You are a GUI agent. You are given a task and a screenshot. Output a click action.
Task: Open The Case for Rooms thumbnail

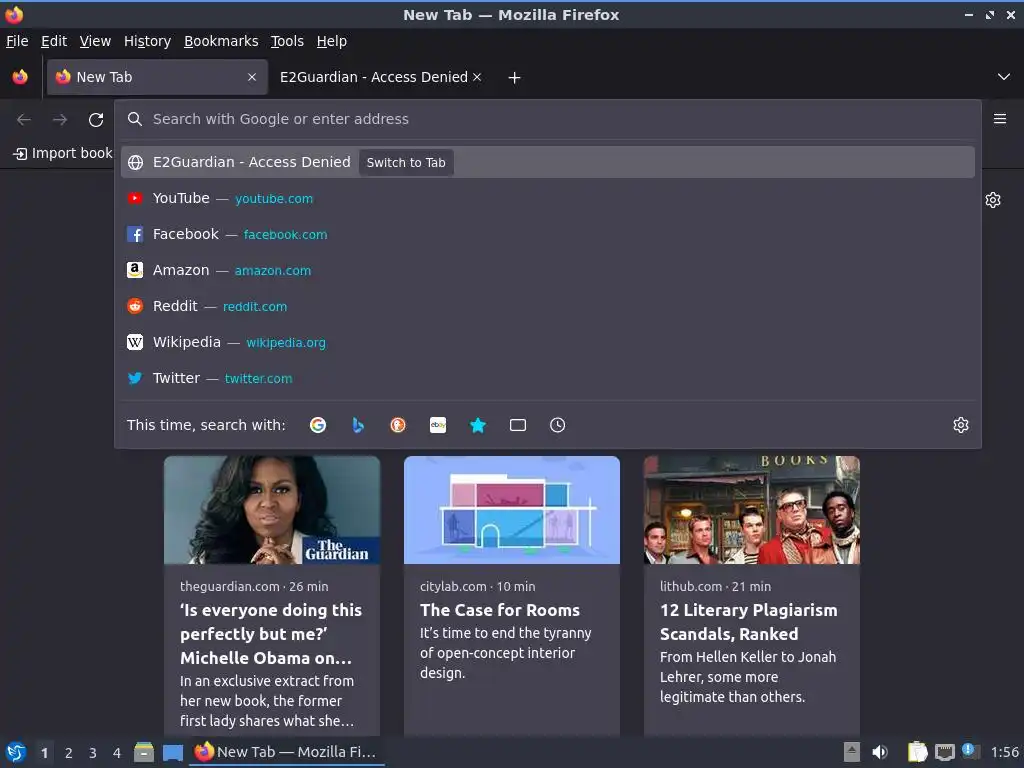click(x=512, y=510)
